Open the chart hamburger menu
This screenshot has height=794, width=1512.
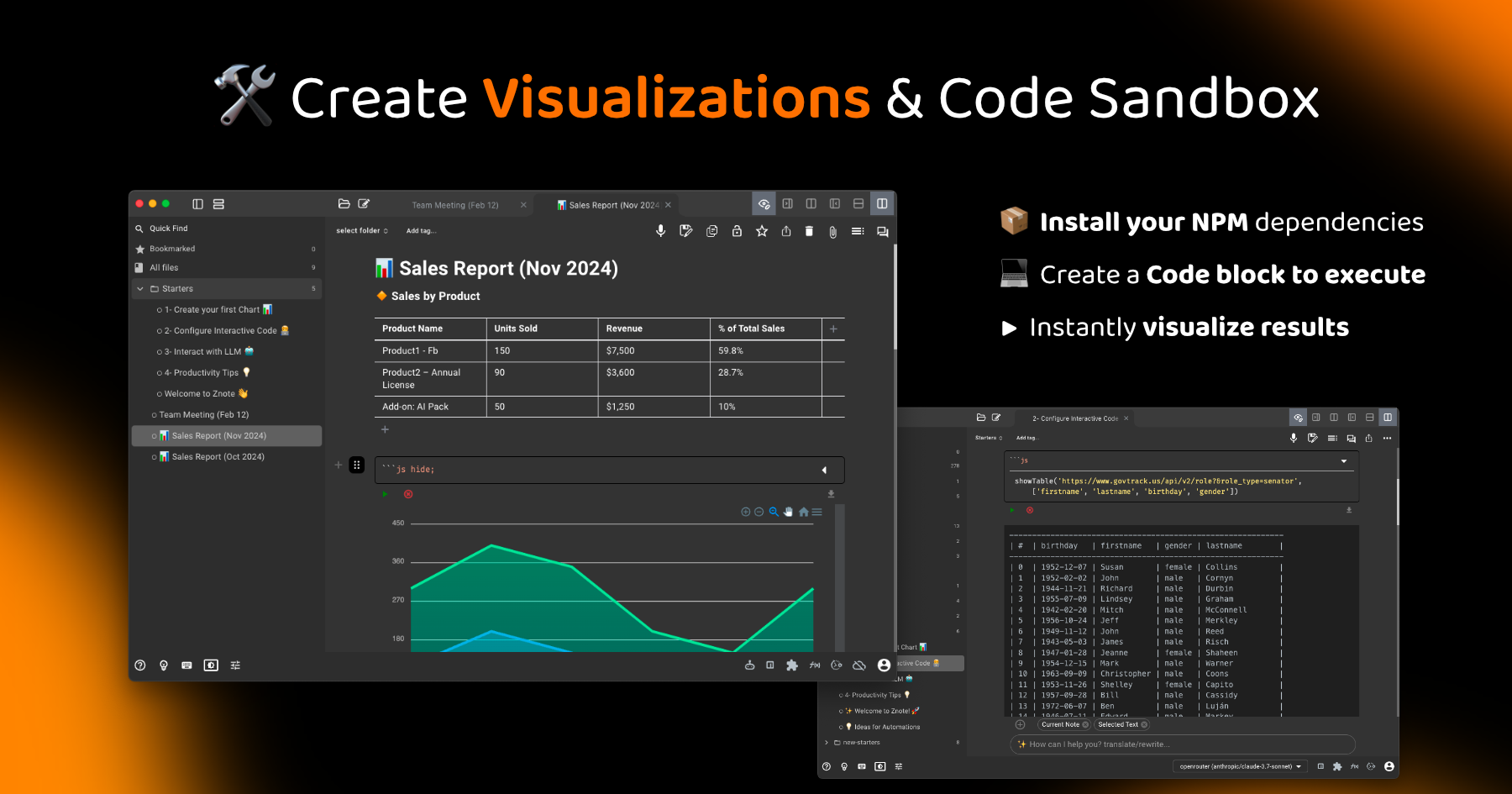tap(816, 512)
